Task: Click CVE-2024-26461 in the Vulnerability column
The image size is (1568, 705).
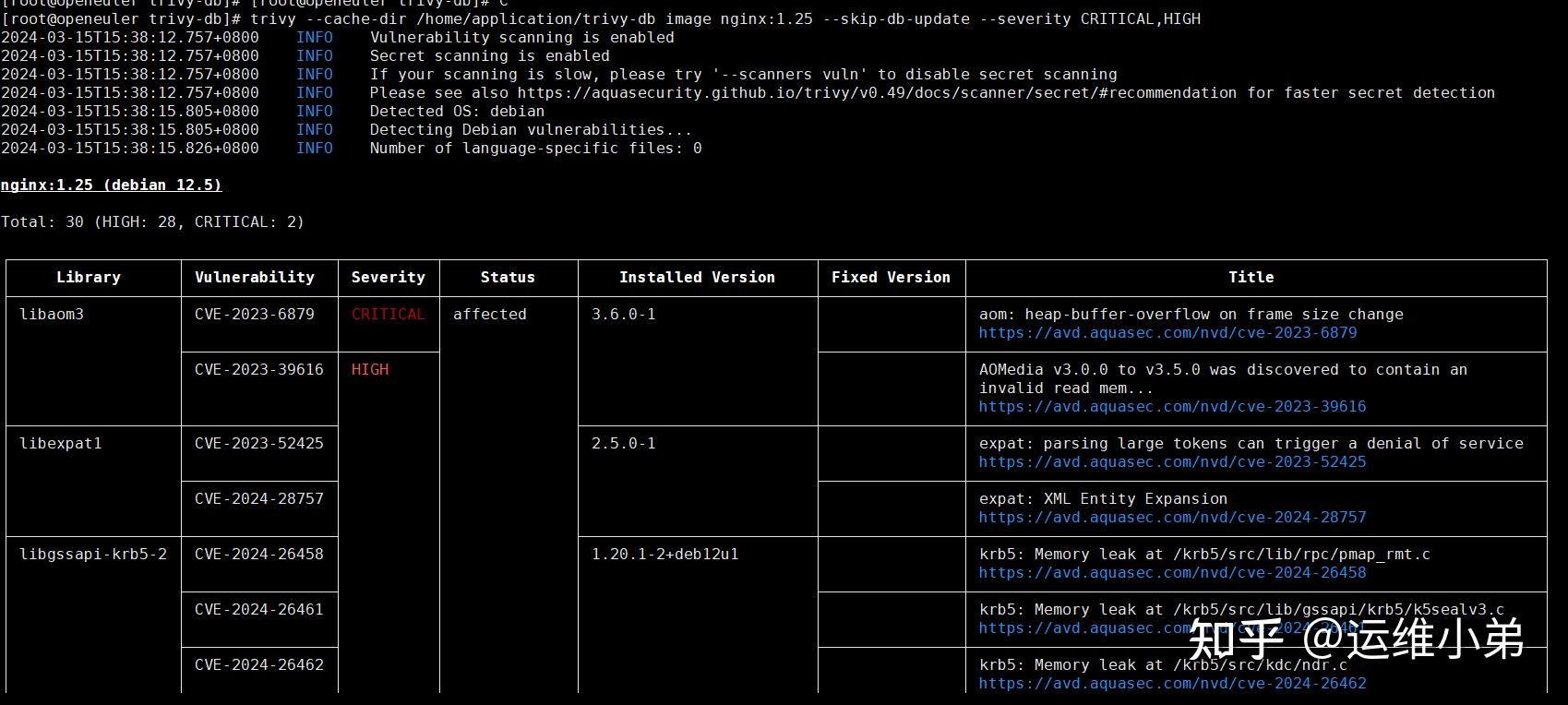Action: 259,609
